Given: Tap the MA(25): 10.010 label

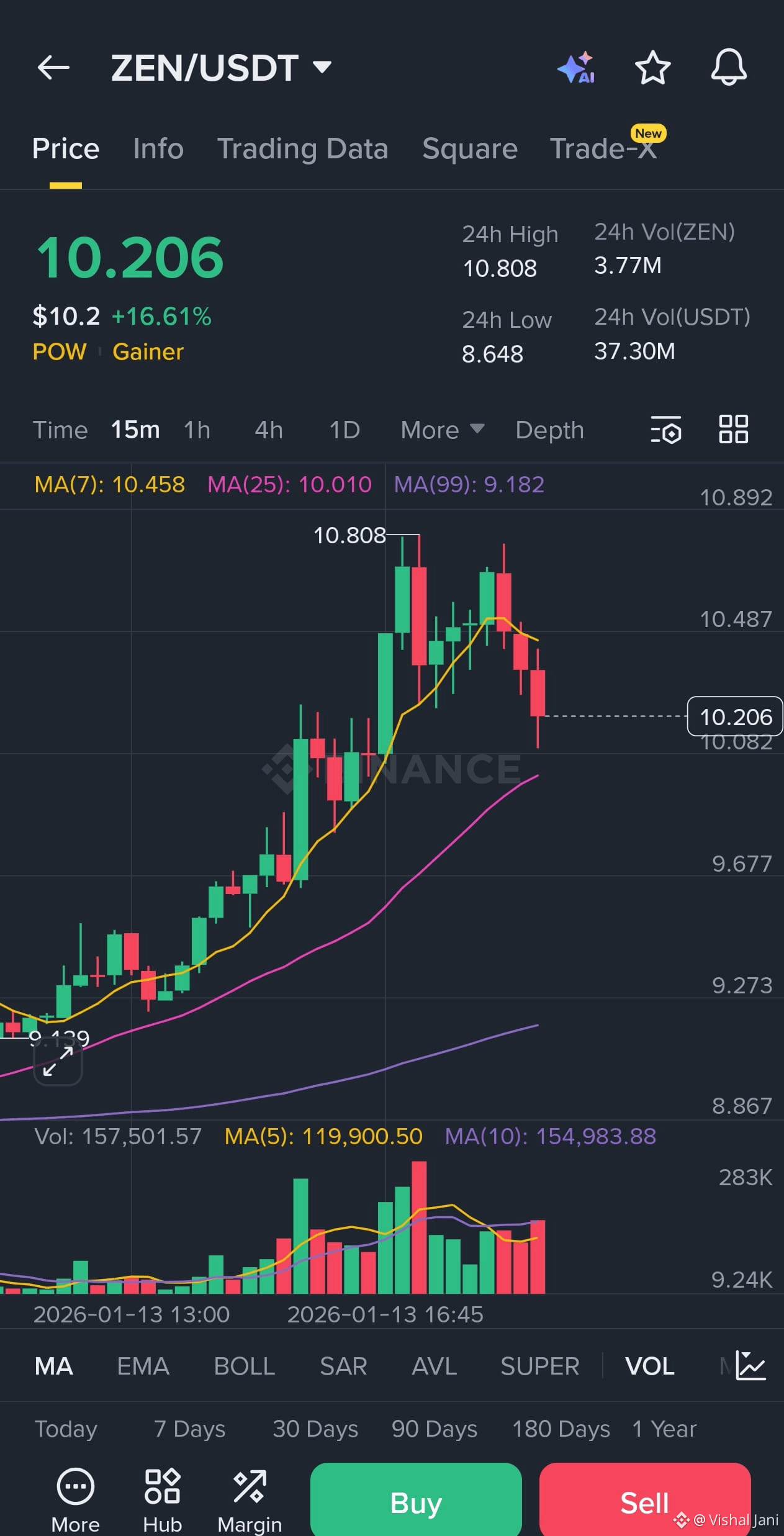Looking at the screenshot, I should coord(289,484).
